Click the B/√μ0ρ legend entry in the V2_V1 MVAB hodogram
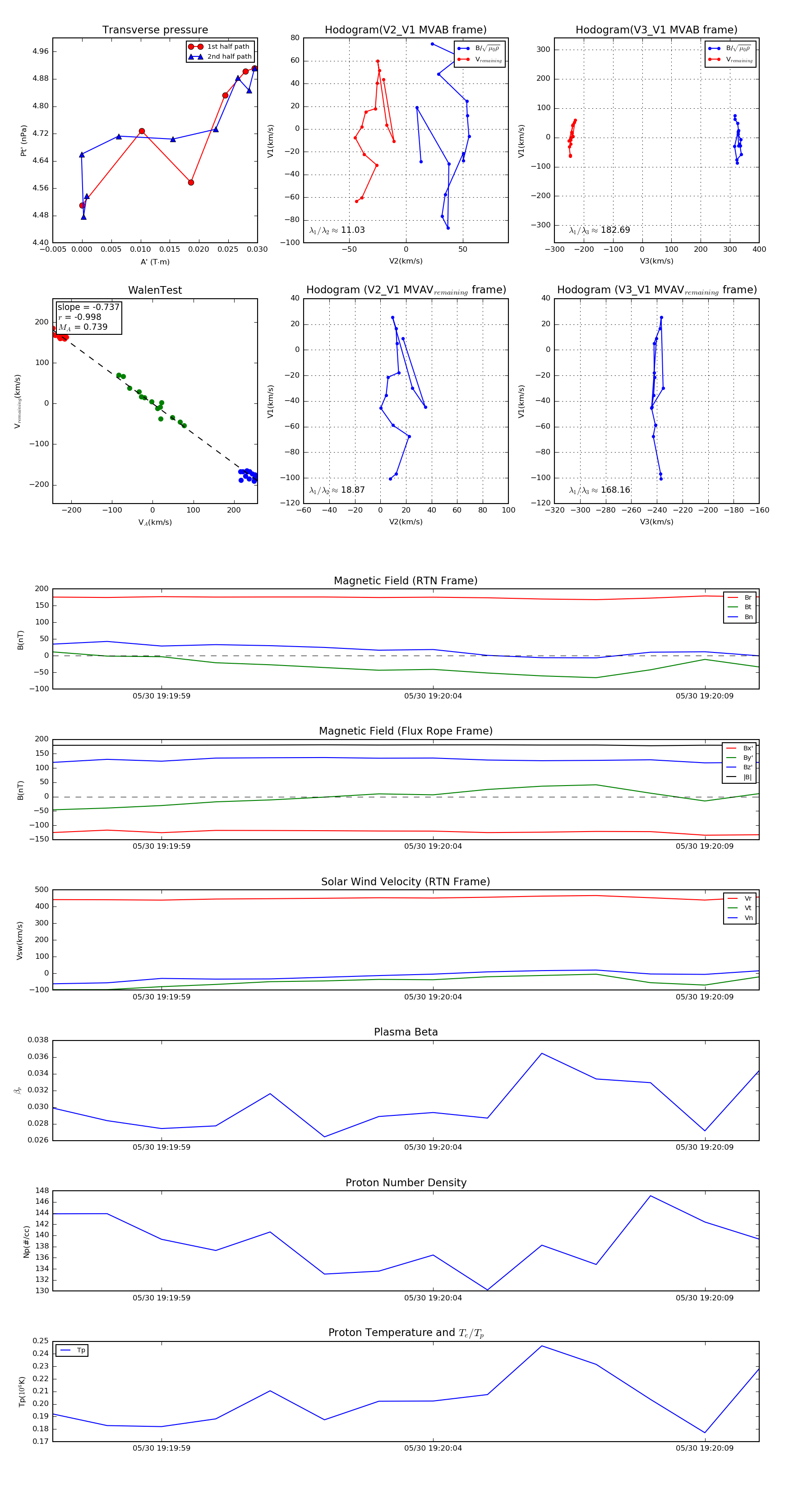The width and height of the screenshot is (812, 1489). [479, 49]
